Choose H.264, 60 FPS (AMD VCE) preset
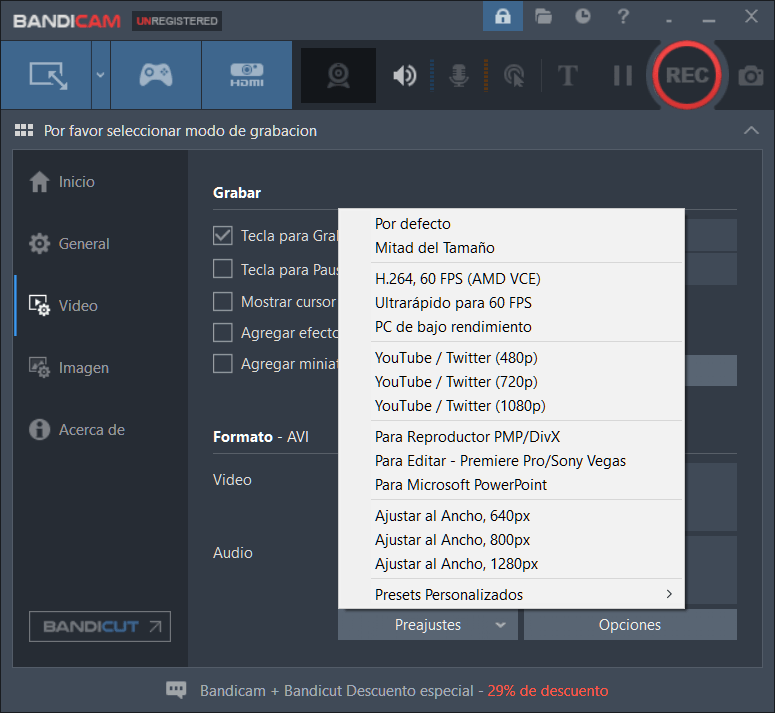 (x=512, y=279)
